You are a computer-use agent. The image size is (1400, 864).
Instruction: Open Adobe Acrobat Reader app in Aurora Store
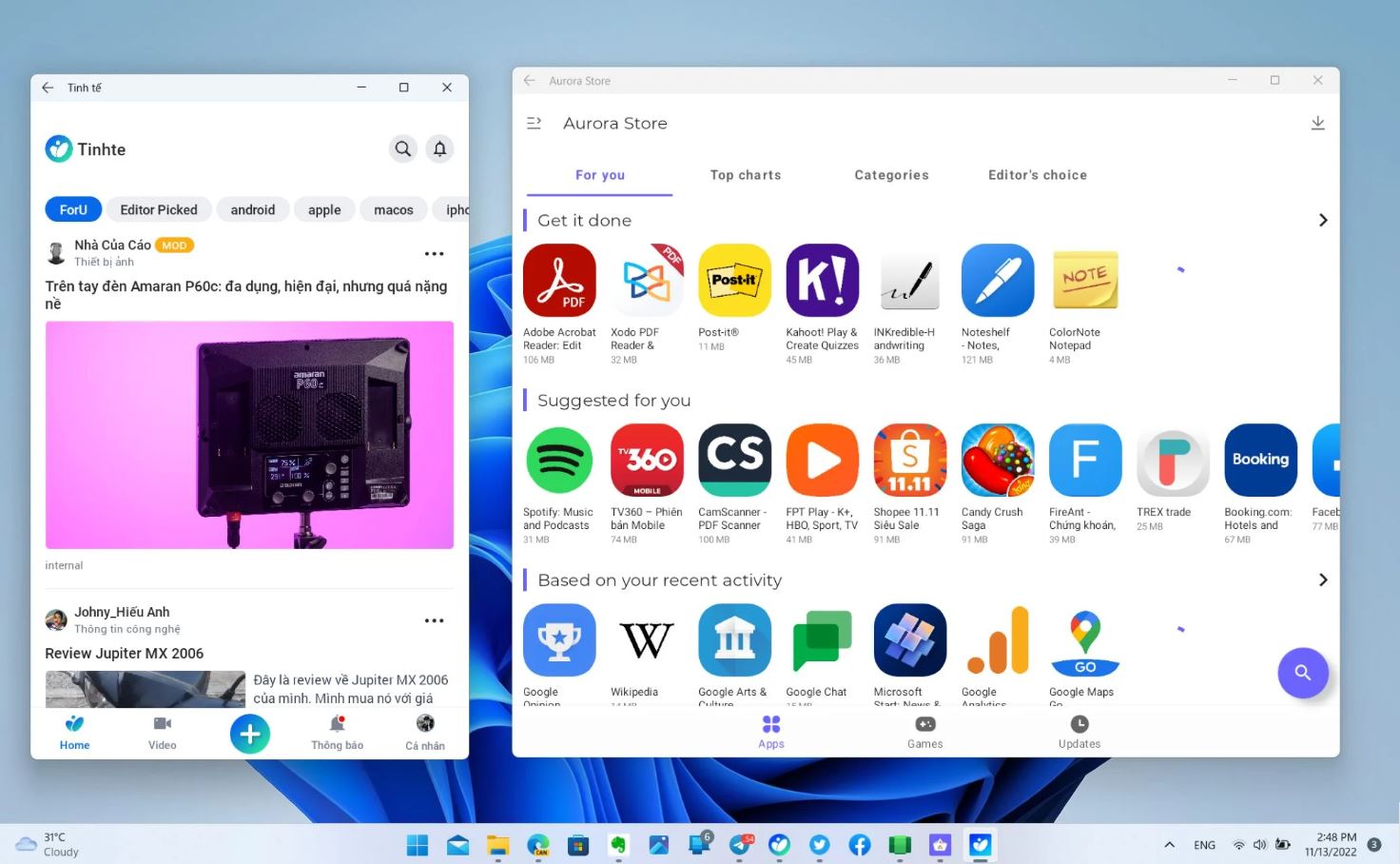[559, 280]
